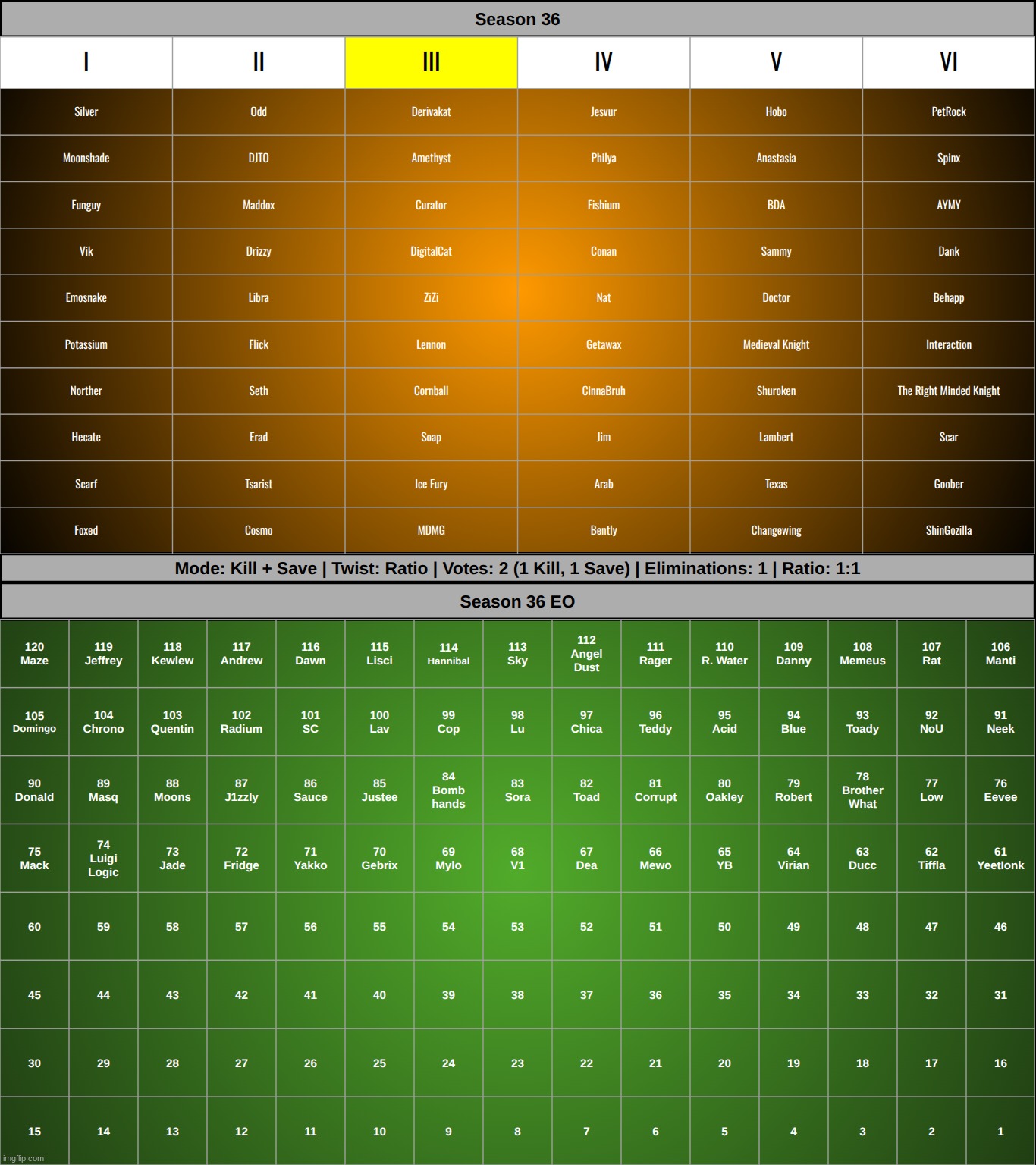Image resolution: width=1036 pixels, height=1165 pixels.
Task: Select ShinGozilla at bottom of column VI
Action: (948, 530)
